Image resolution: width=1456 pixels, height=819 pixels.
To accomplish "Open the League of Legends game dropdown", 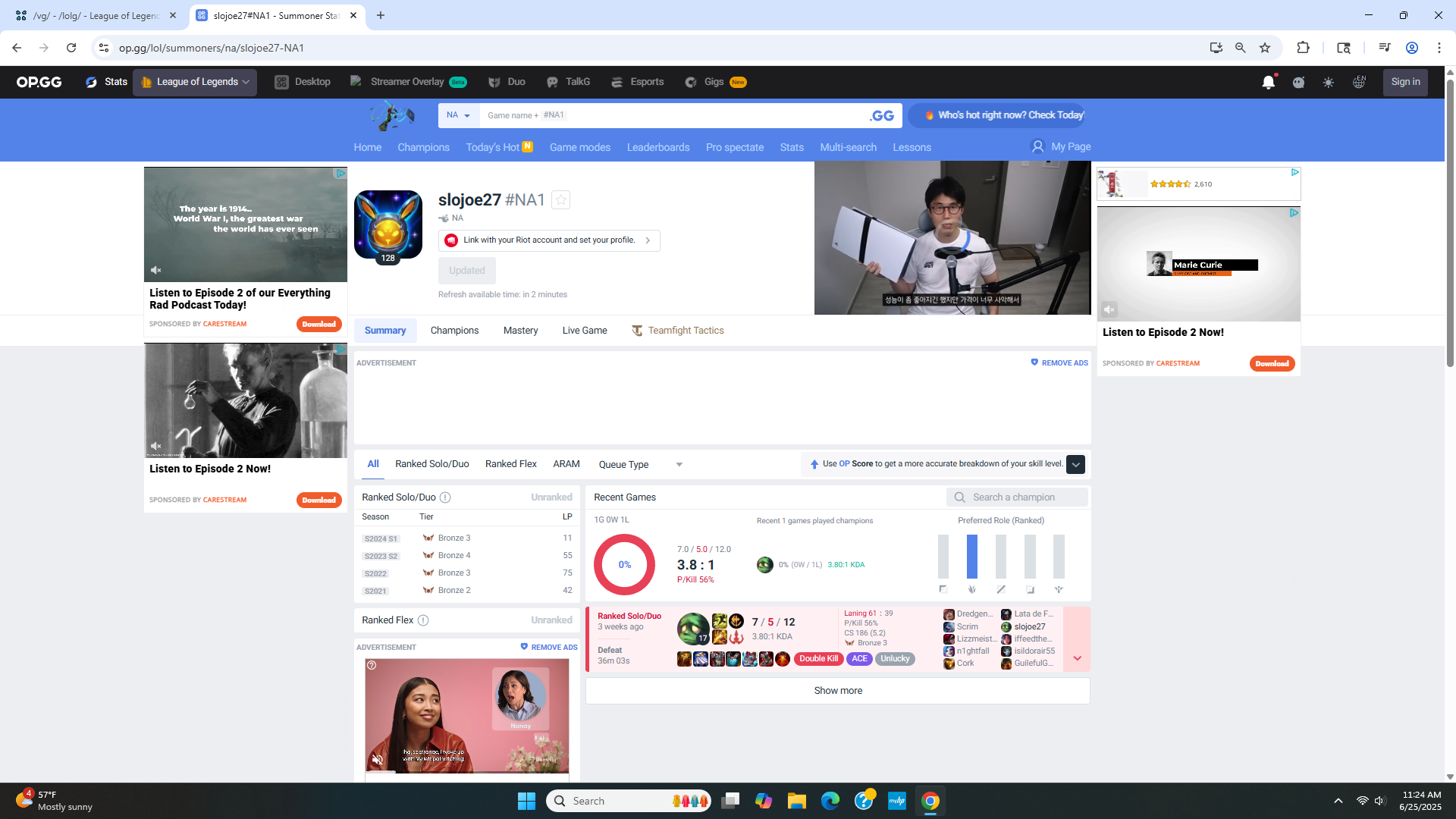I will pos(195,82).
